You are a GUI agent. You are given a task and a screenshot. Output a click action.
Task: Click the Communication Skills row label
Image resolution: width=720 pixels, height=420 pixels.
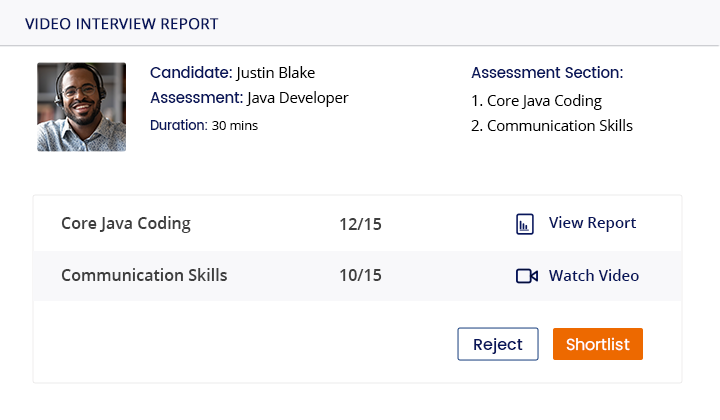[x=144, y=276]
